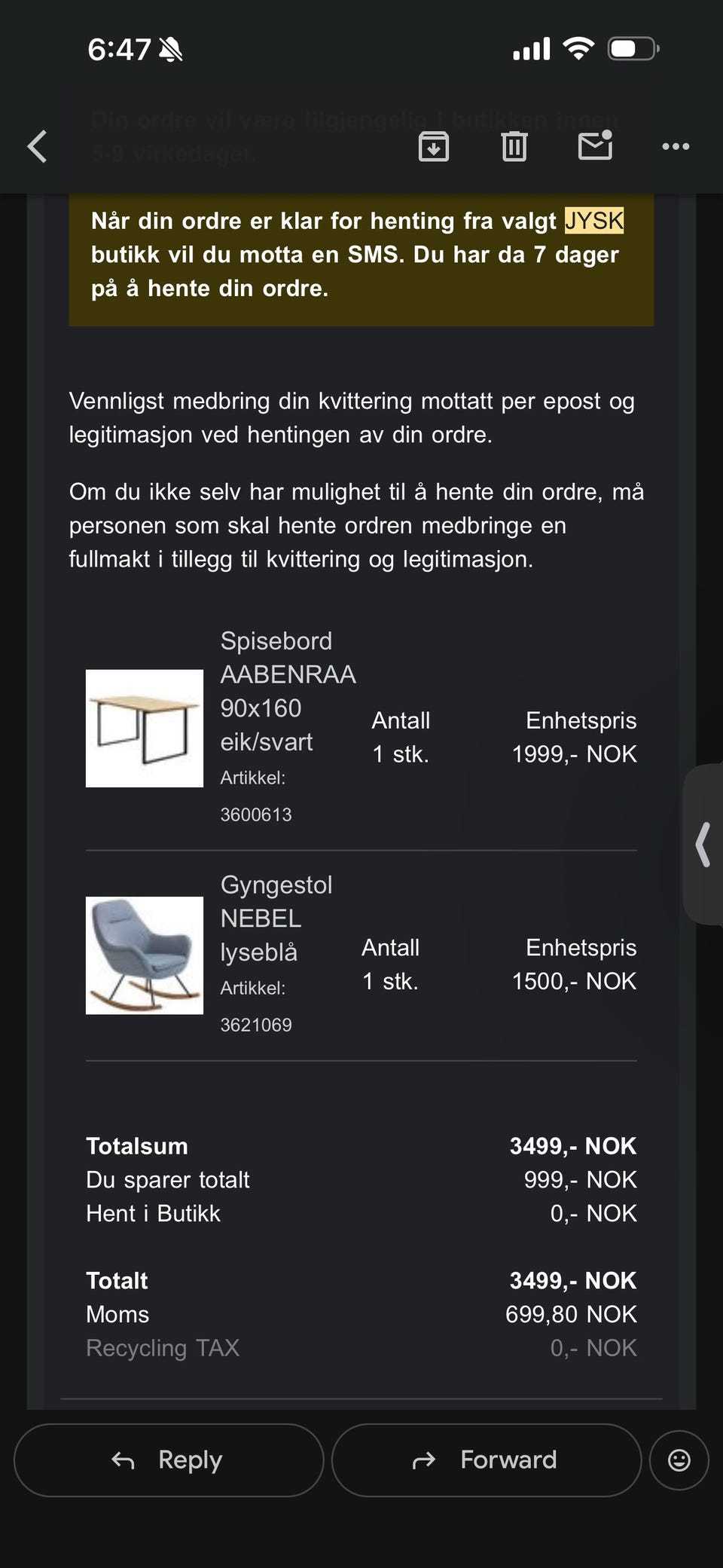Image resolution: width=723 pixels, height=1568 pixels.
Task: Delete the email using the trash icon
Action: pos(514,146)
